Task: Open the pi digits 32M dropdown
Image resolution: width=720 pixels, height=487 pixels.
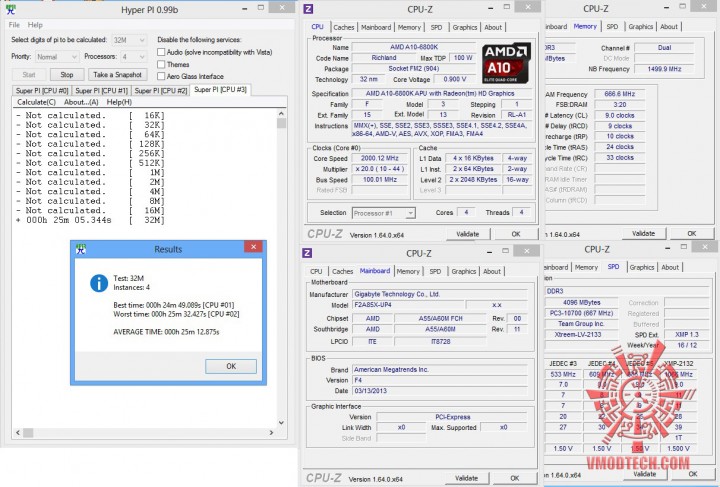Action: (129, 40)
